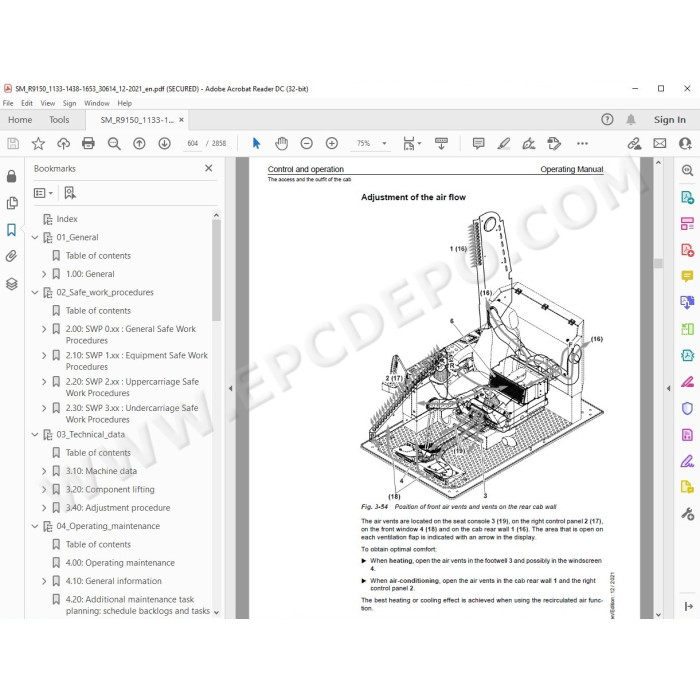Open Index bookmark

click(x=67, y=219)
